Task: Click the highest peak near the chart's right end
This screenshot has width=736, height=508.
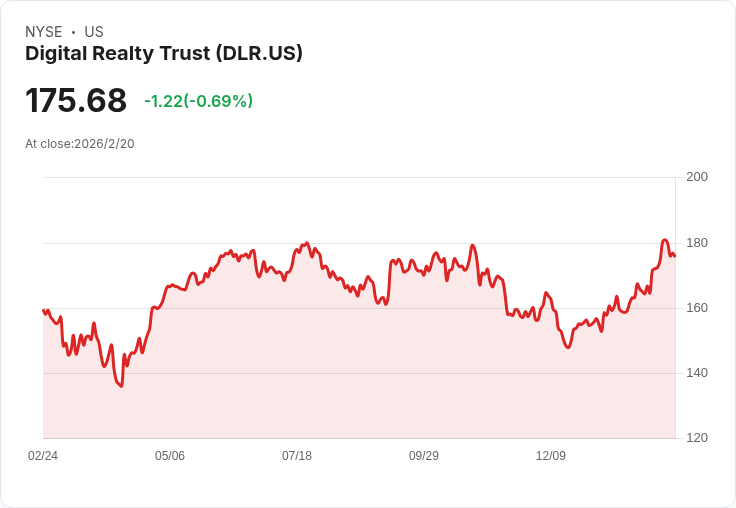Action: (x=664, y=240)
